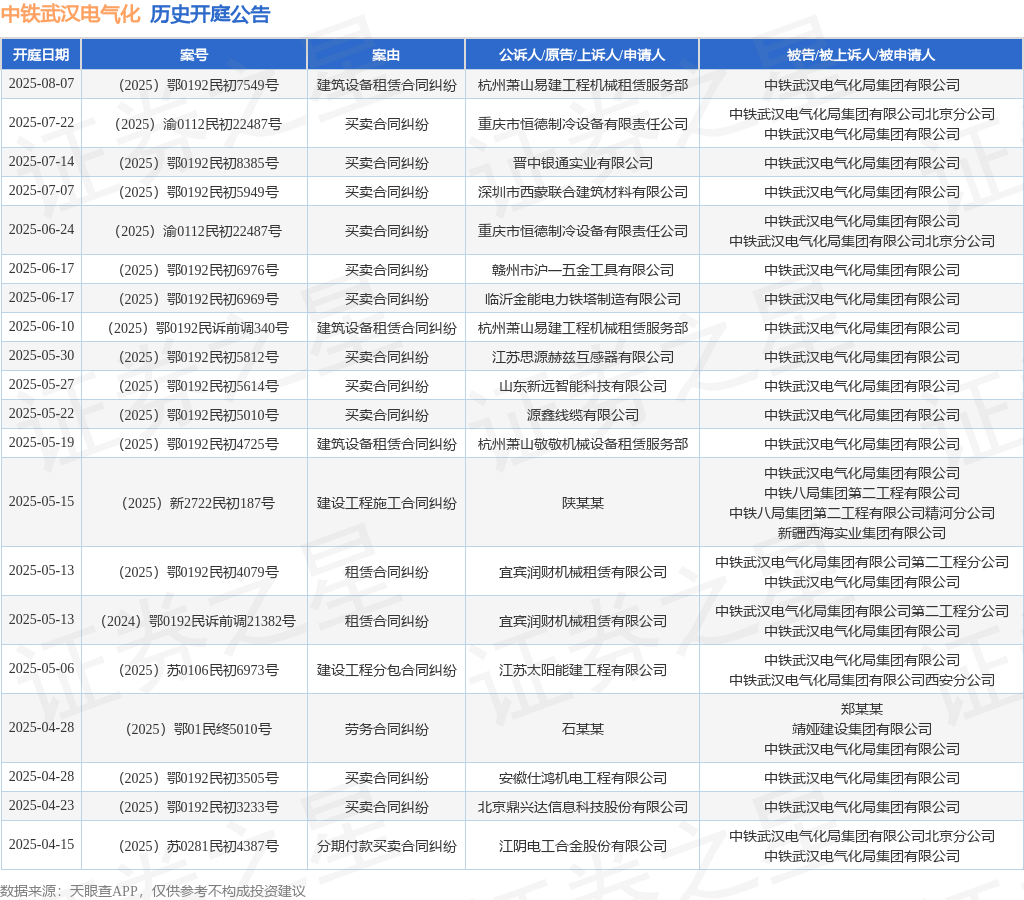Click the date "2025-06-10"
This screenshot has height=900, width=1024.
tap(41, 327)
